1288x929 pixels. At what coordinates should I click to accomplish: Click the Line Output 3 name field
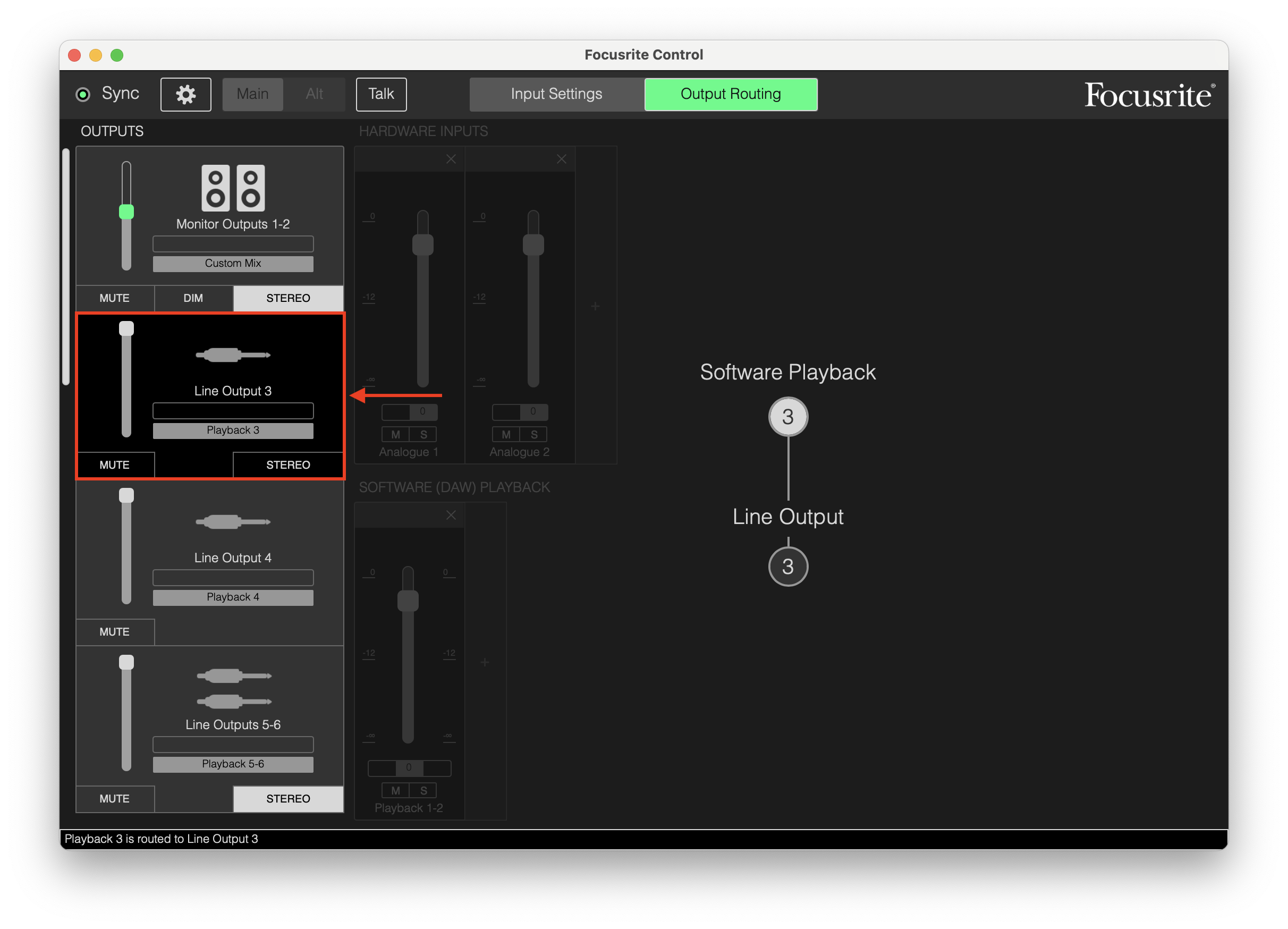233,411
